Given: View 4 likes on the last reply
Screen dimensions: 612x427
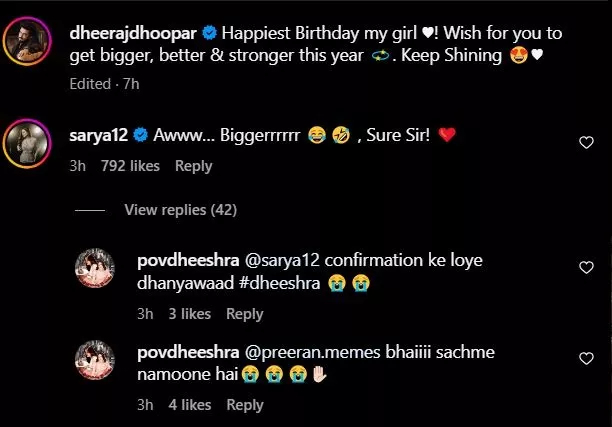Looking at the screenshot, I should pos(188,405).
